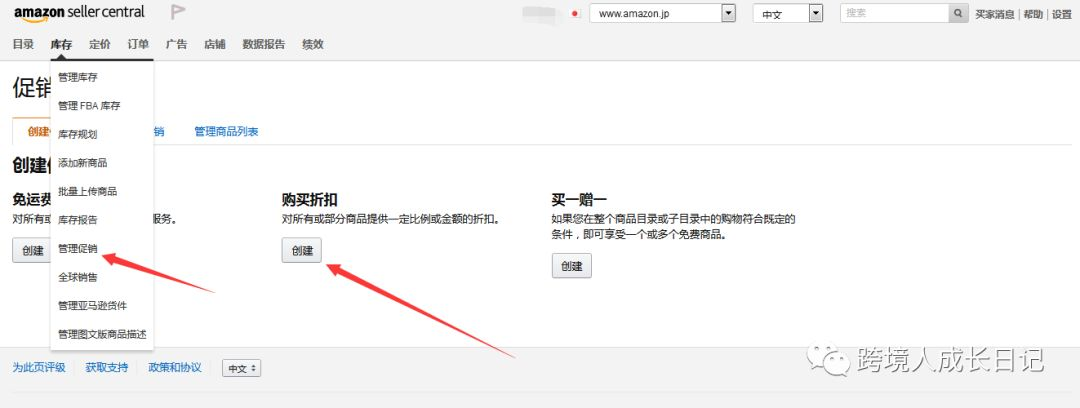This screenshot has height=408, width=1080.
Task: Click 创建 button under 买一赠一
Action: pos(572,266)
